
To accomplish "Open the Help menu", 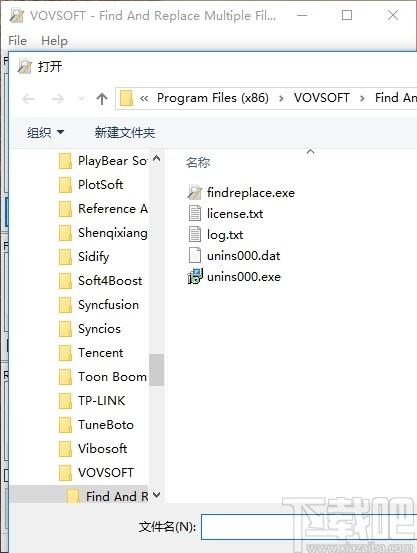I will click(x=54, y=41).
